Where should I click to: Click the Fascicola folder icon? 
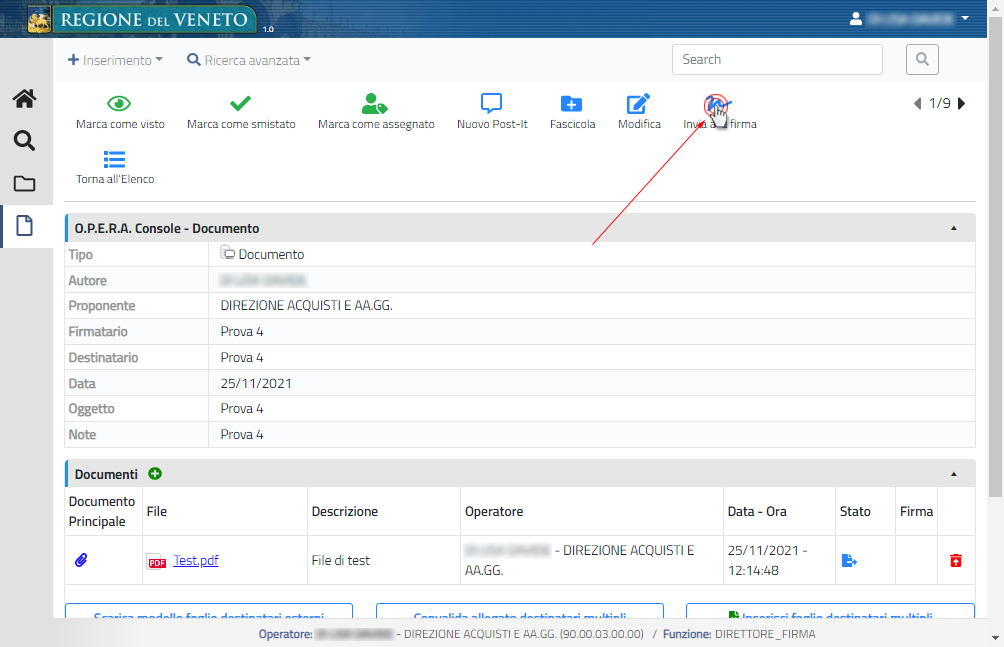571,104
